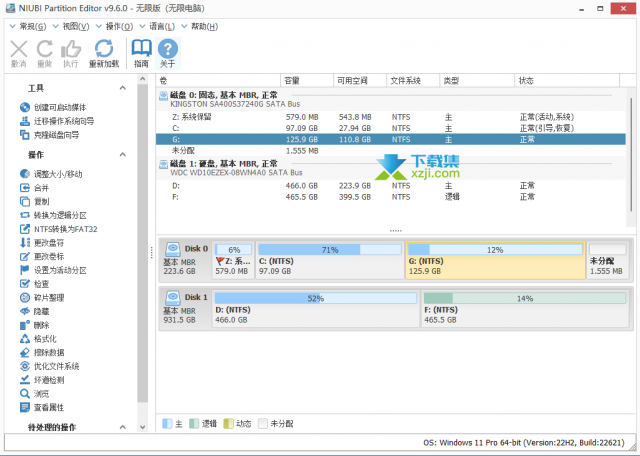The width and height of the screenshot is (640, 456).
Task: Open the 克隆磁盘向导 sidebar tool
Action: pyautogui.click(x=49, y=135)
